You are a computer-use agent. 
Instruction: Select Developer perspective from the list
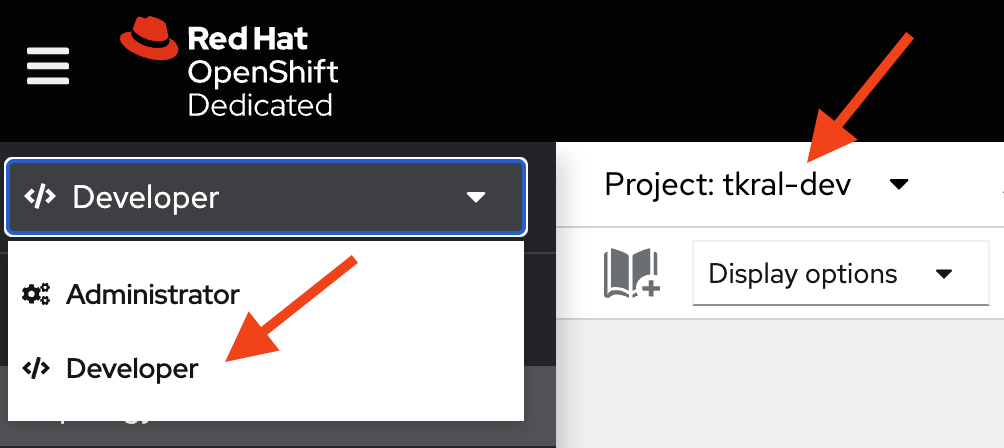point(132,369)
